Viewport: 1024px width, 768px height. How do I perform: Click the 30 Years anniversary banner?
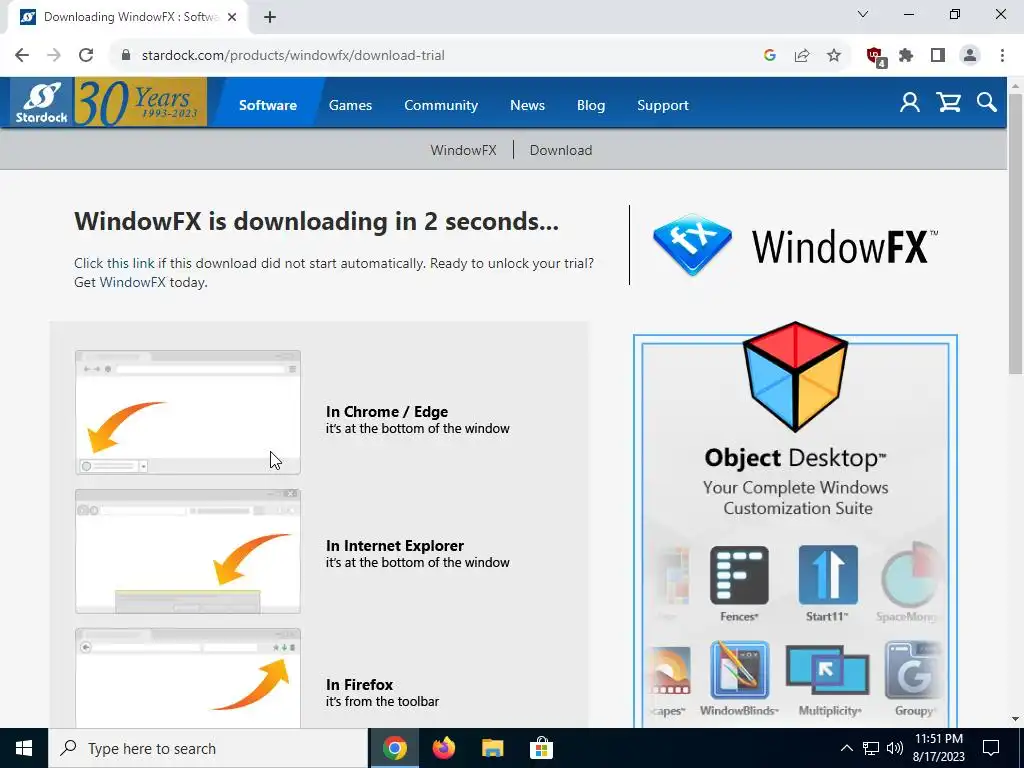140,102
